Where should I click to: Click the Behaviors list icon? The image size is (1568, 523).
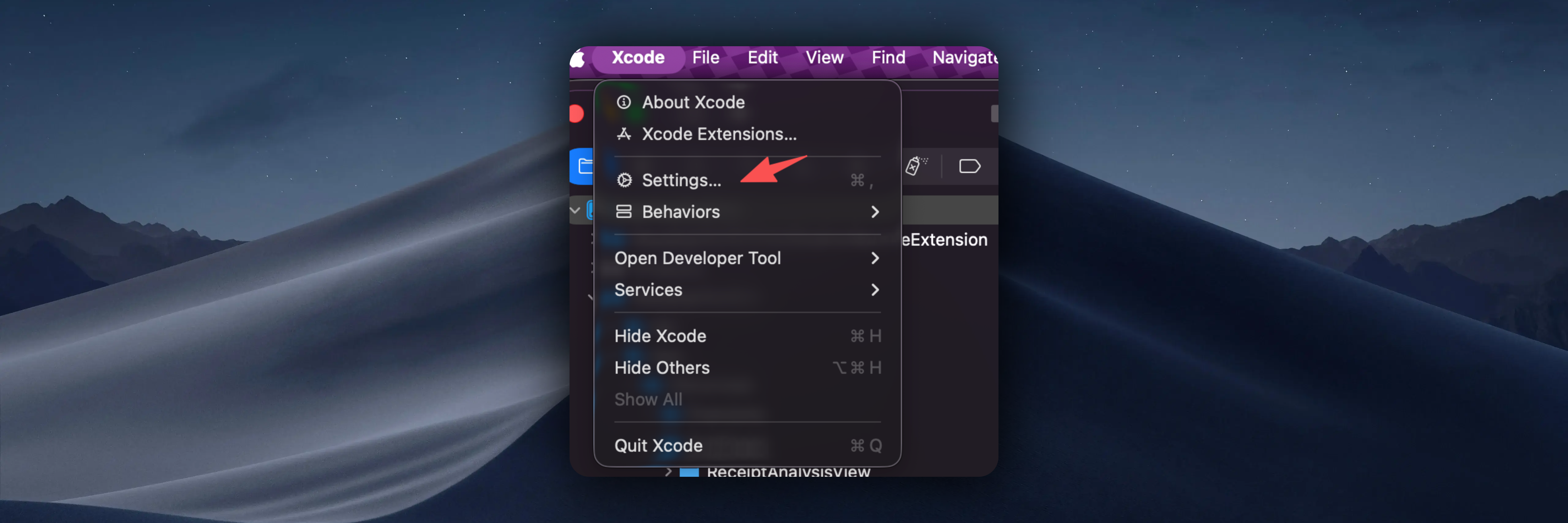coord(624,212)
